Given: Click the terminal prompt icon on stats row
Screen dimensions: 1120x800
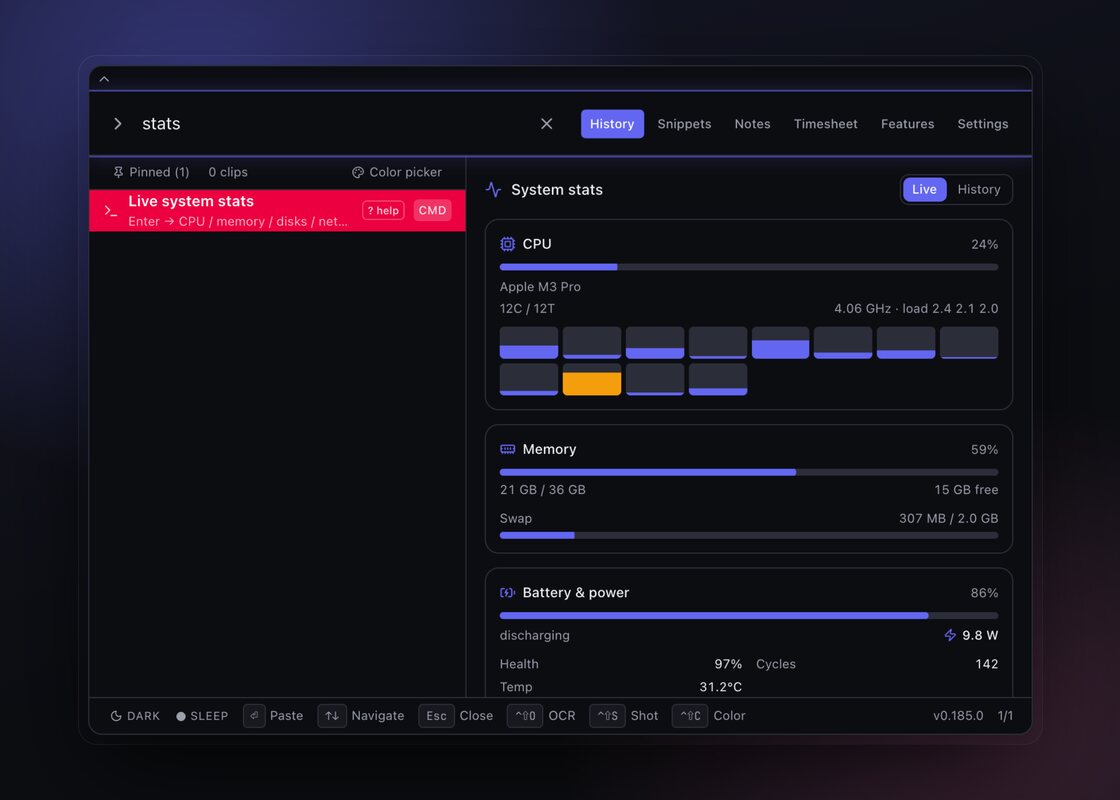Looking at the screenshot, I should [111, 211].
